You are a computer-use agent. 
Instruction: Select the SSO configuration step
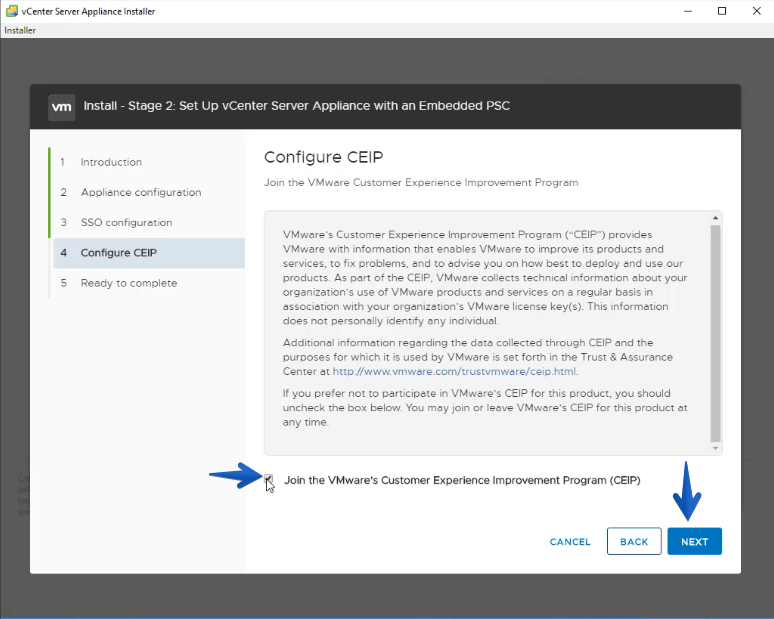coord(126,222)
